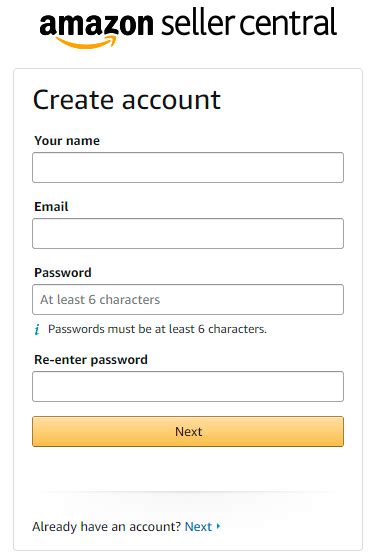Image resolution: width=376 pixels, height=559 pixels.
Task: Click the blue info icon near password hint
Action: (x=37, y=329)
